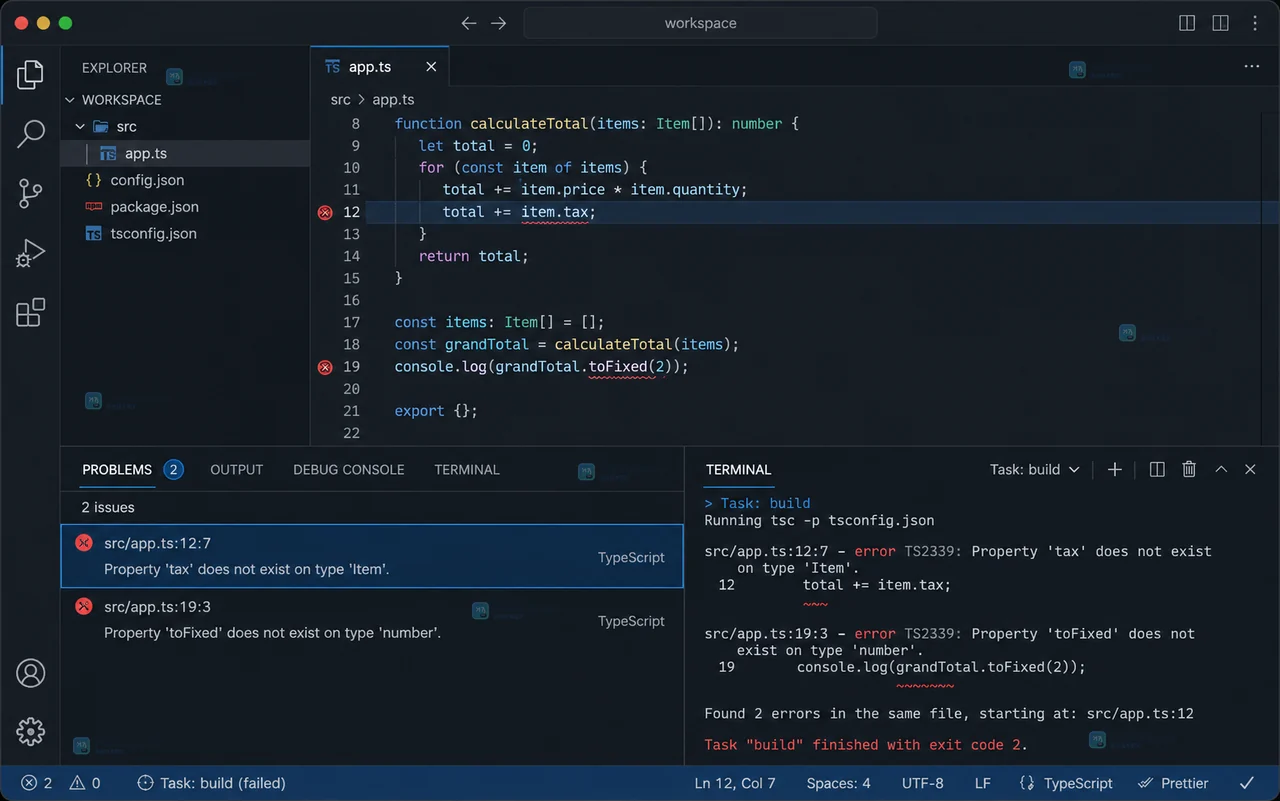Image resolution: width=1280 pixels, height=801 pixels.
Task: Change the LF end-of-line setting
Action: (x=983, y=784)
